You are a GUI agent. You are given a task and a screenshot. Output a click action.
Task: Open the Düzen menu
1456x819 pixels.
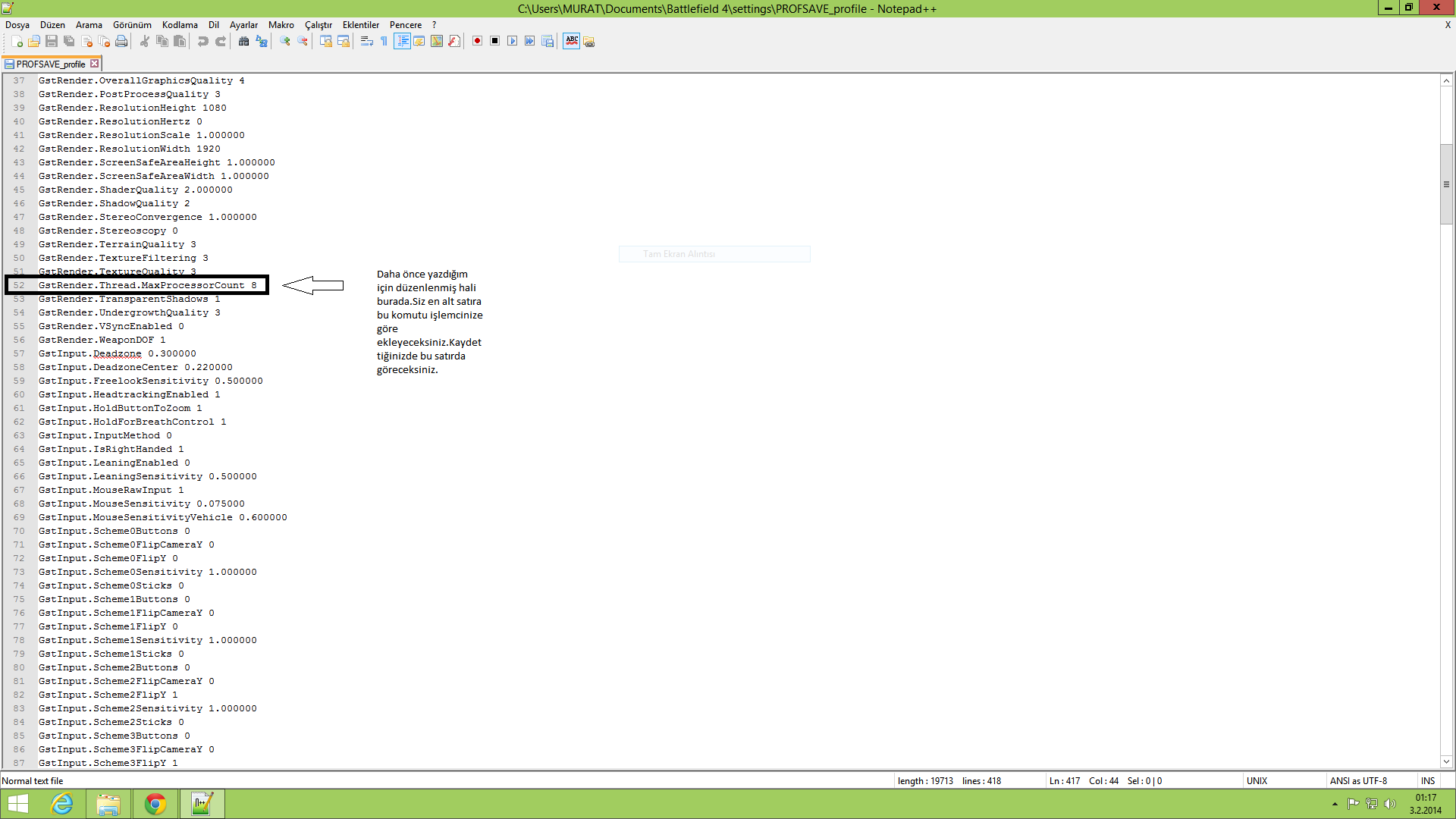pos(52,25)
